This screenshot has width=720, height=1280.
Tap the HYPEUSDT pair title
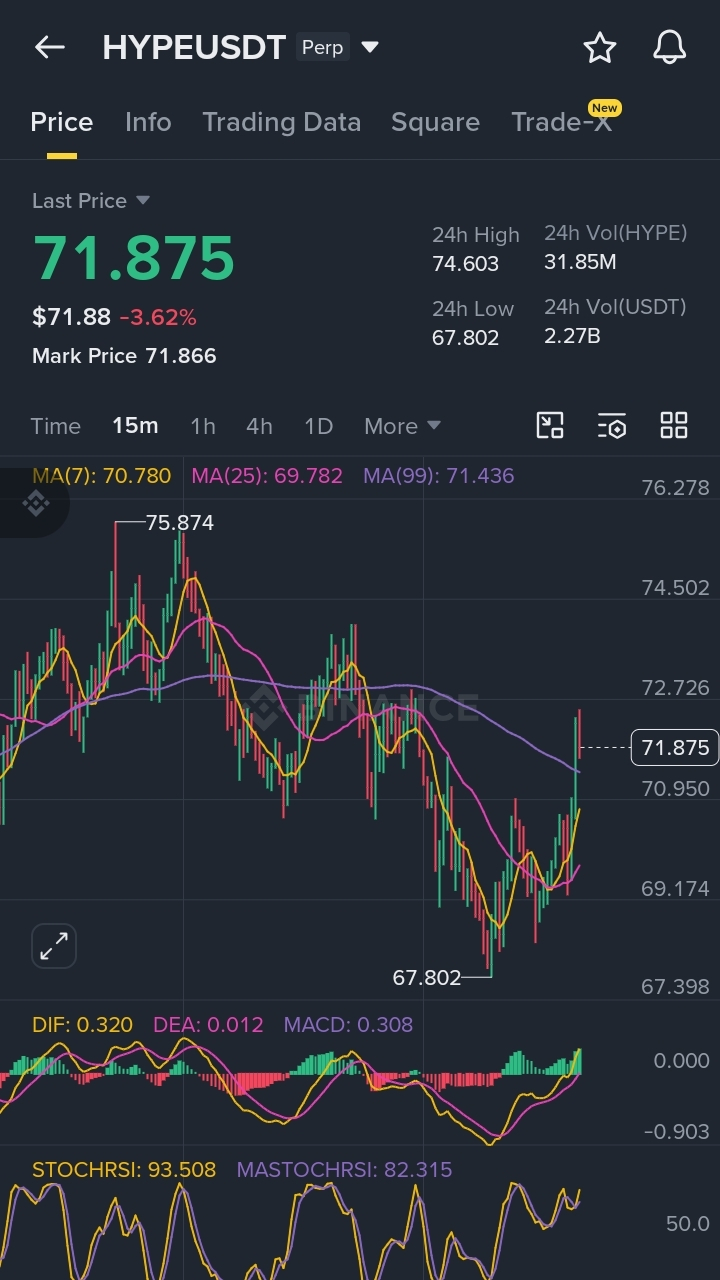[x=194, y=47]
